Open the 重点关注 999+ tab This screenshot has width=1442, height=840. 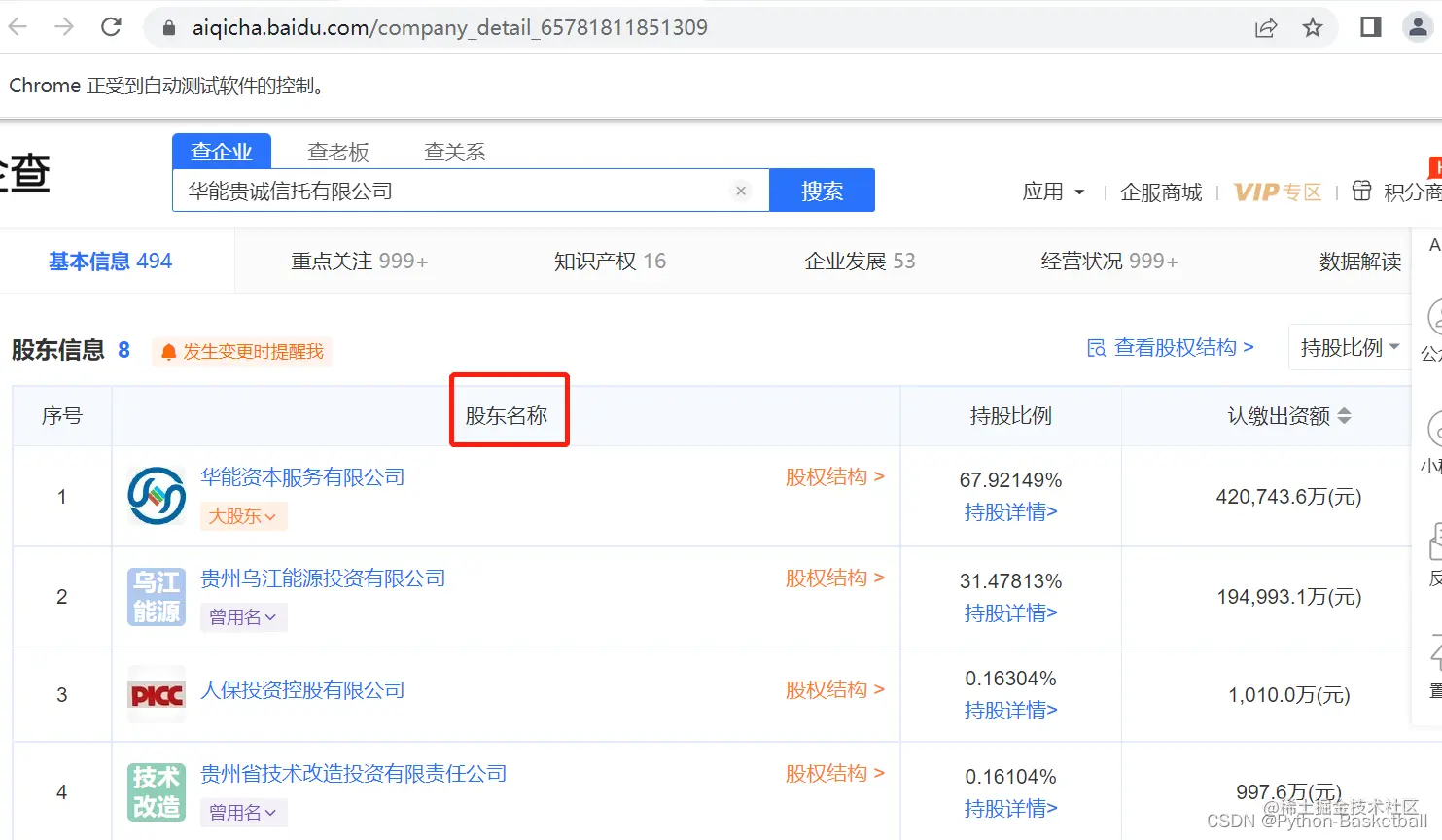360,261
